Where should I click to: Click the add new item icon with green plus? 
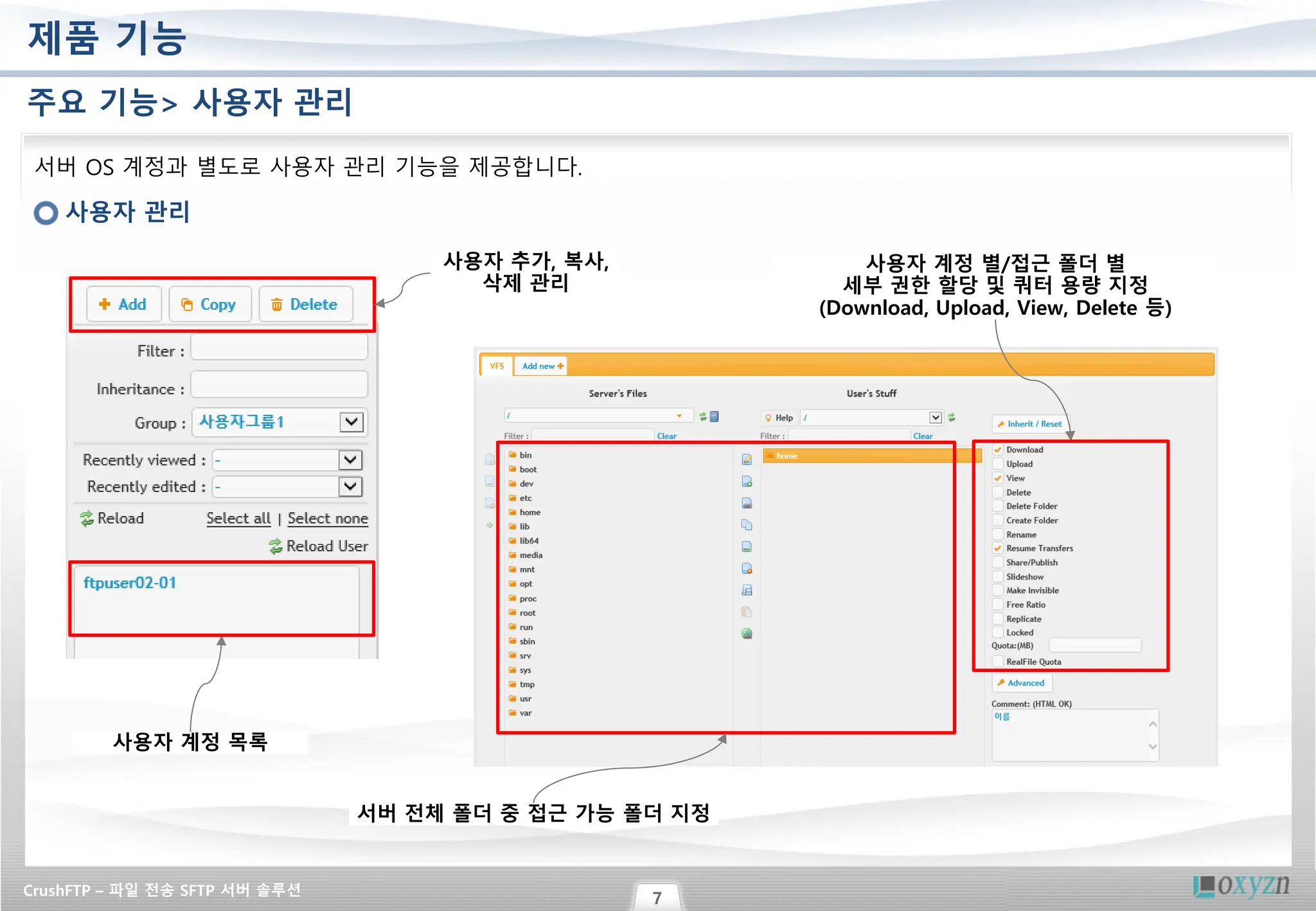pos(747,481)
